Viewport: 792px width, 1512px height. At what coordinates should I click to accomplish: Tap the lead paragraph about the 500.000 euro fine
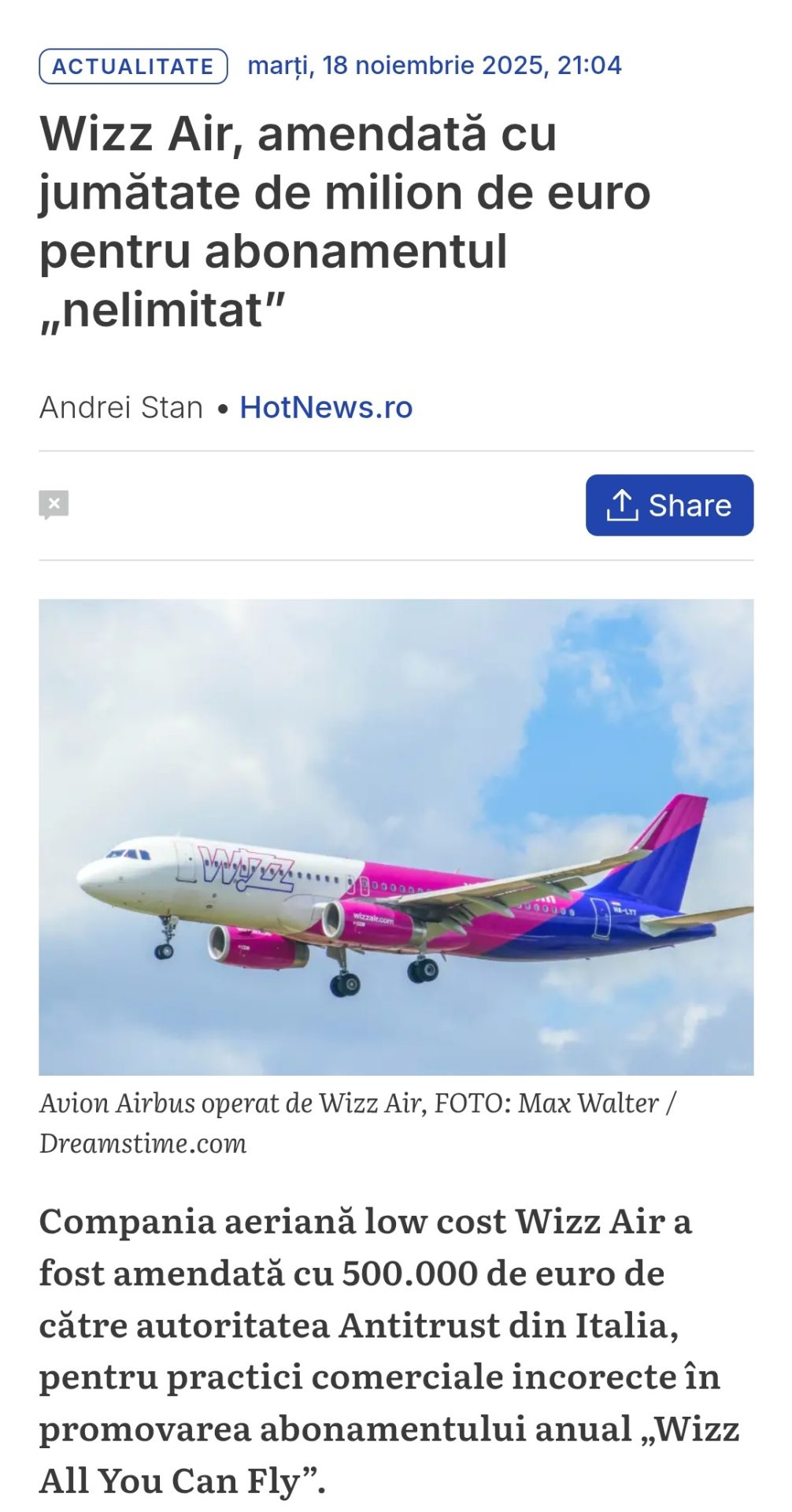click(x=390, y=1351)
